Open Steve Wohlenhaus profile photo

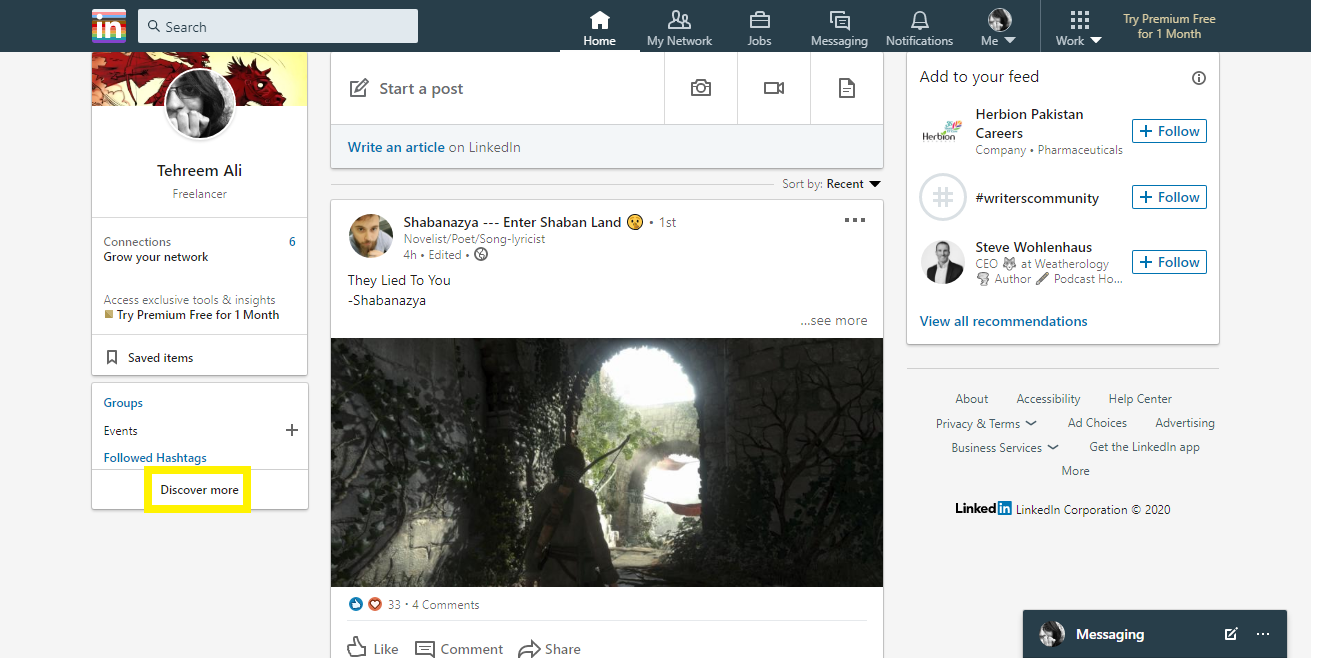[943, 263]
